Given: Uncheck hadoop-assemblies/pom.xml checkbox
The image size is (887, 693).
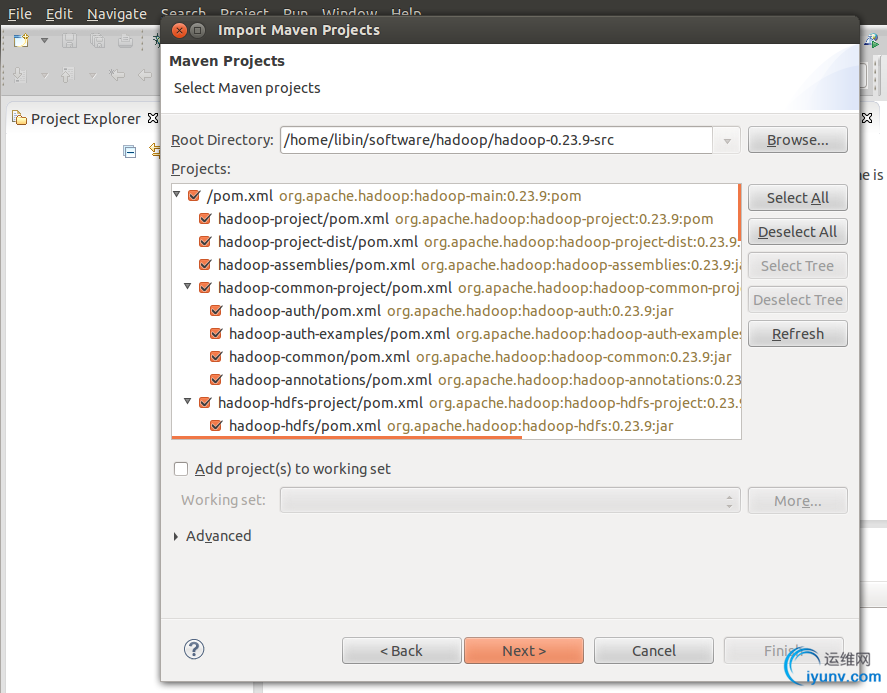Looking at the screenshot, I should [205, 265].
